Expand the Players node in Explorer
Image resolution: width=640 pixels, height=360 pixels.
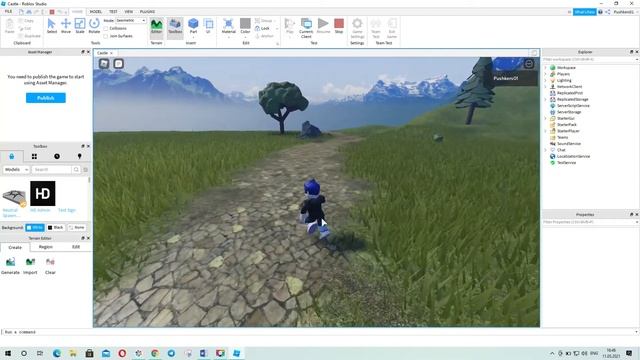546,74
